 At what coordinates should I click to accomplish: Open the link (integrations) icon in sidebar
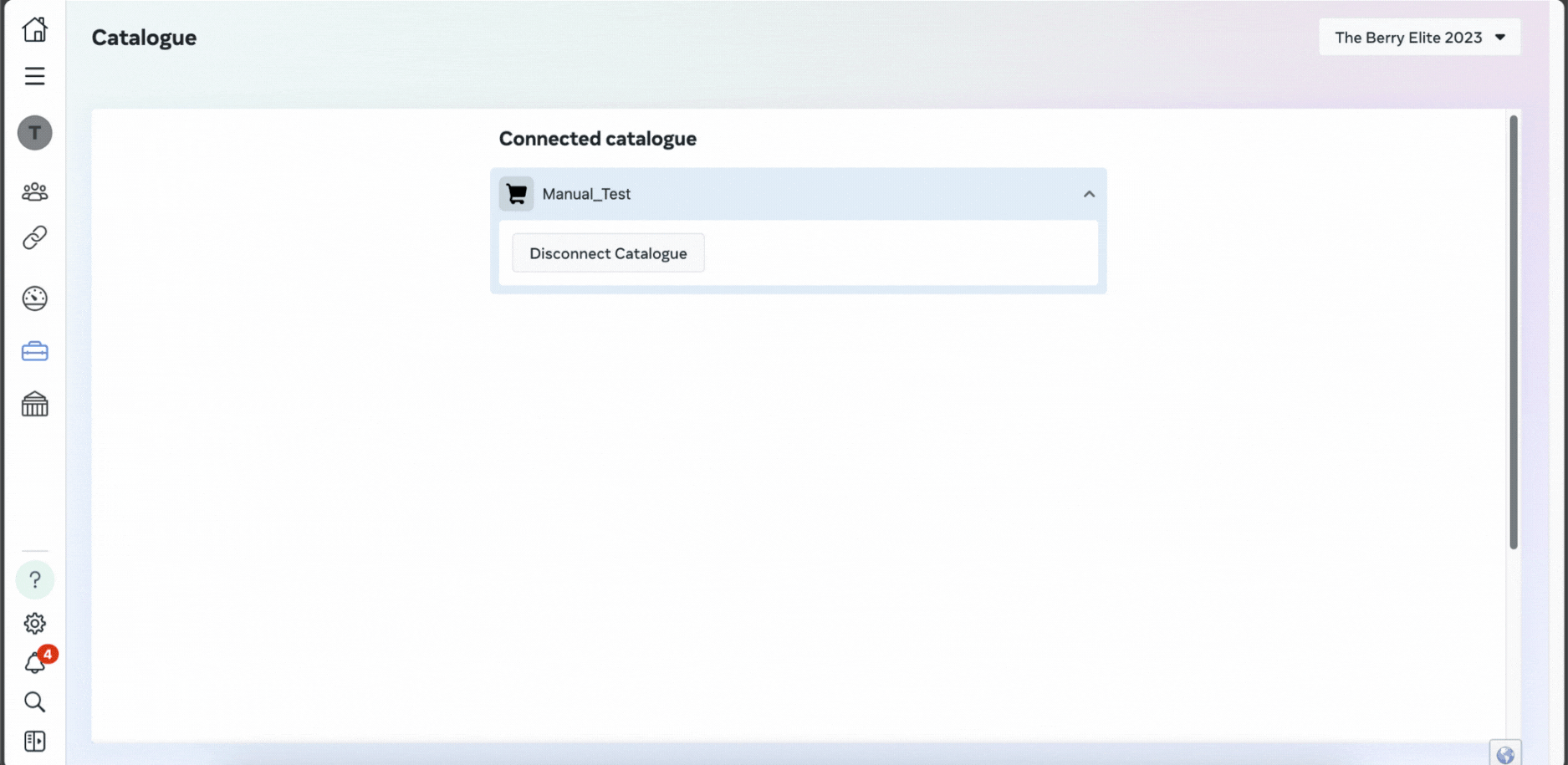click(34, 238)
